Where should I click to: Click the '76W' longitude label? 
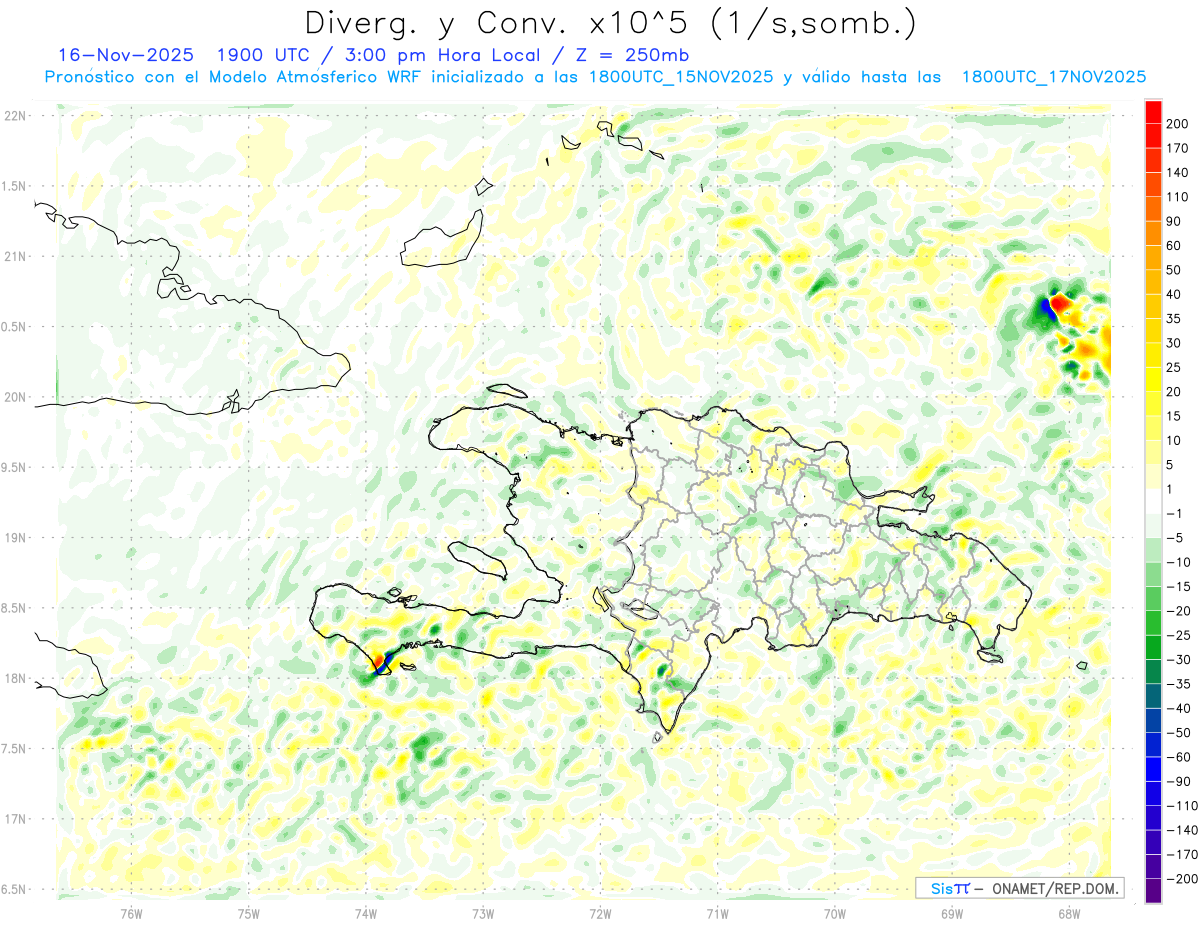(x=131, y=913)
